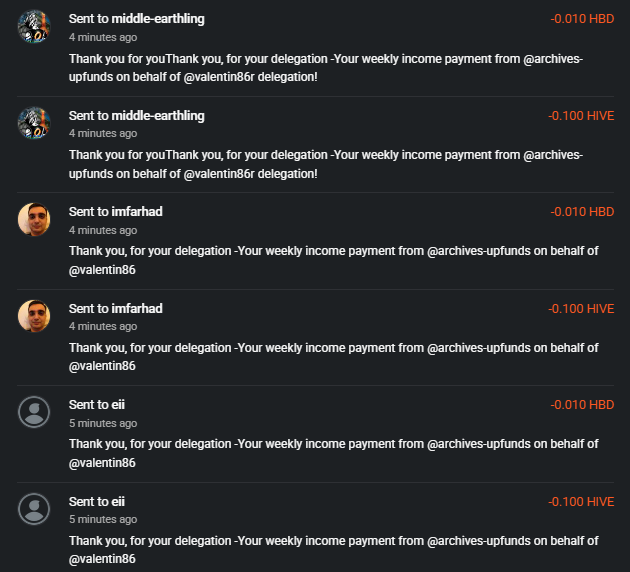This screenshot has height=572, width=630.
Task: Click -0.100 HIVE amount for middle-earthling
Action: click(x=581, y=116)
